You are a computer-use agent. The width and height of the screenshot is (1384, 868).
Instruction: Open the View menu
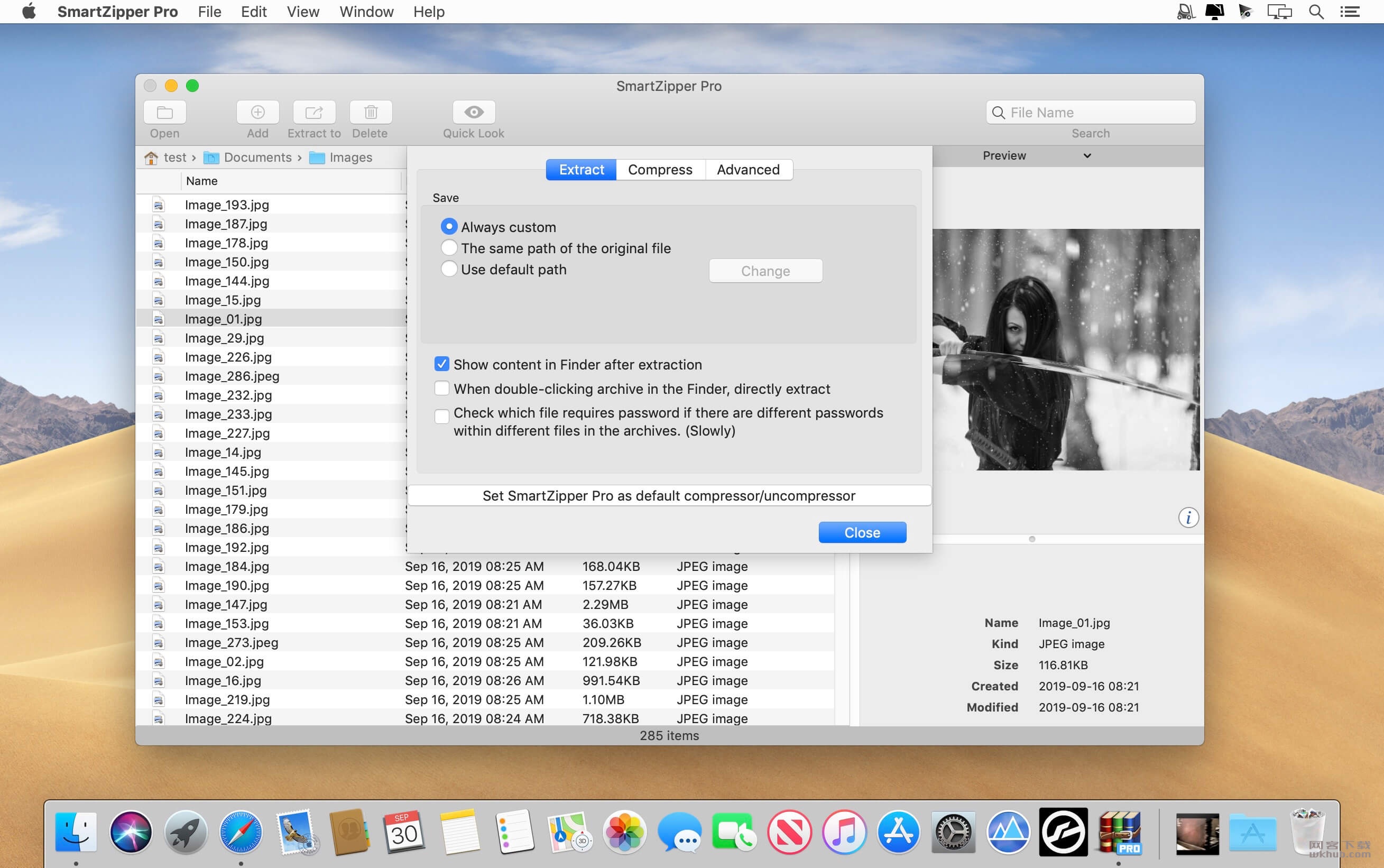(x=303, y=12)
